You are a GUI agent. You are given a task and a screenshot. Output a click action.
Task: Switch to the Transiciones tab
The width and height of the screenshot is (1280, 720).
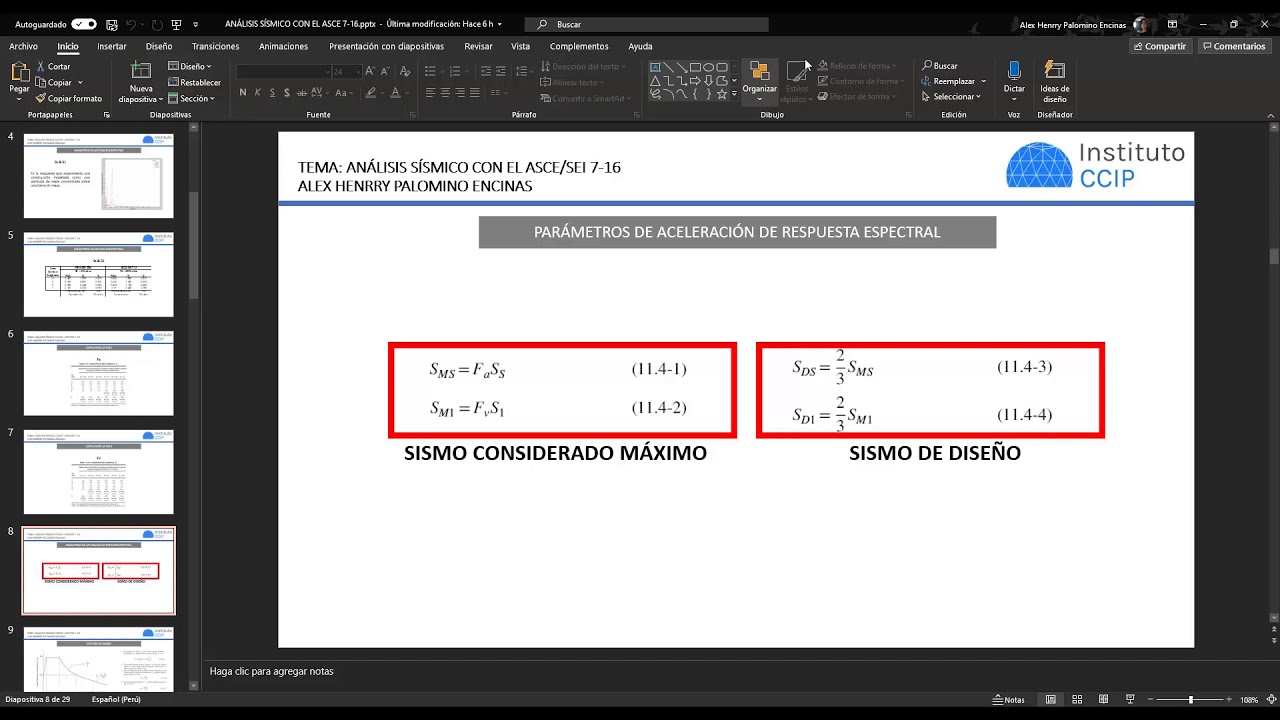coord(216,46)
